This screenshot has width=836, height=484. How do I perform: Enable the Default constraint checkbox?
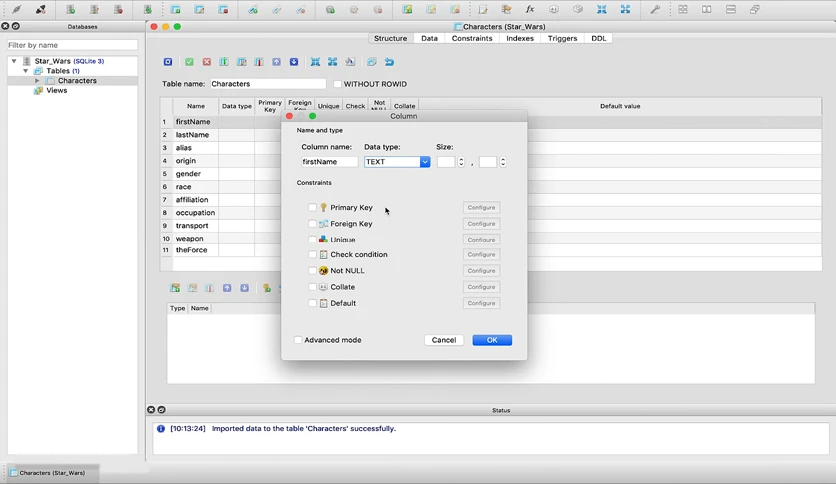[x=312, y=303]
